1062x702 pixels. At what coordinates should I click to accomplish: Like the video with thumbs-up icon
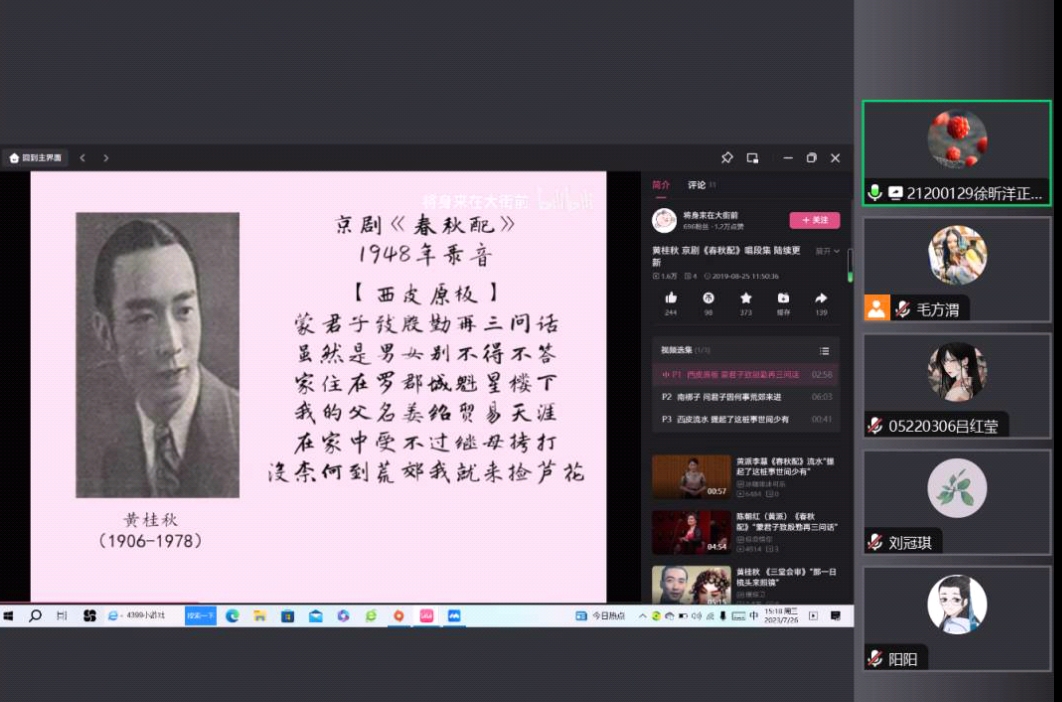click(x=670, y=298)
